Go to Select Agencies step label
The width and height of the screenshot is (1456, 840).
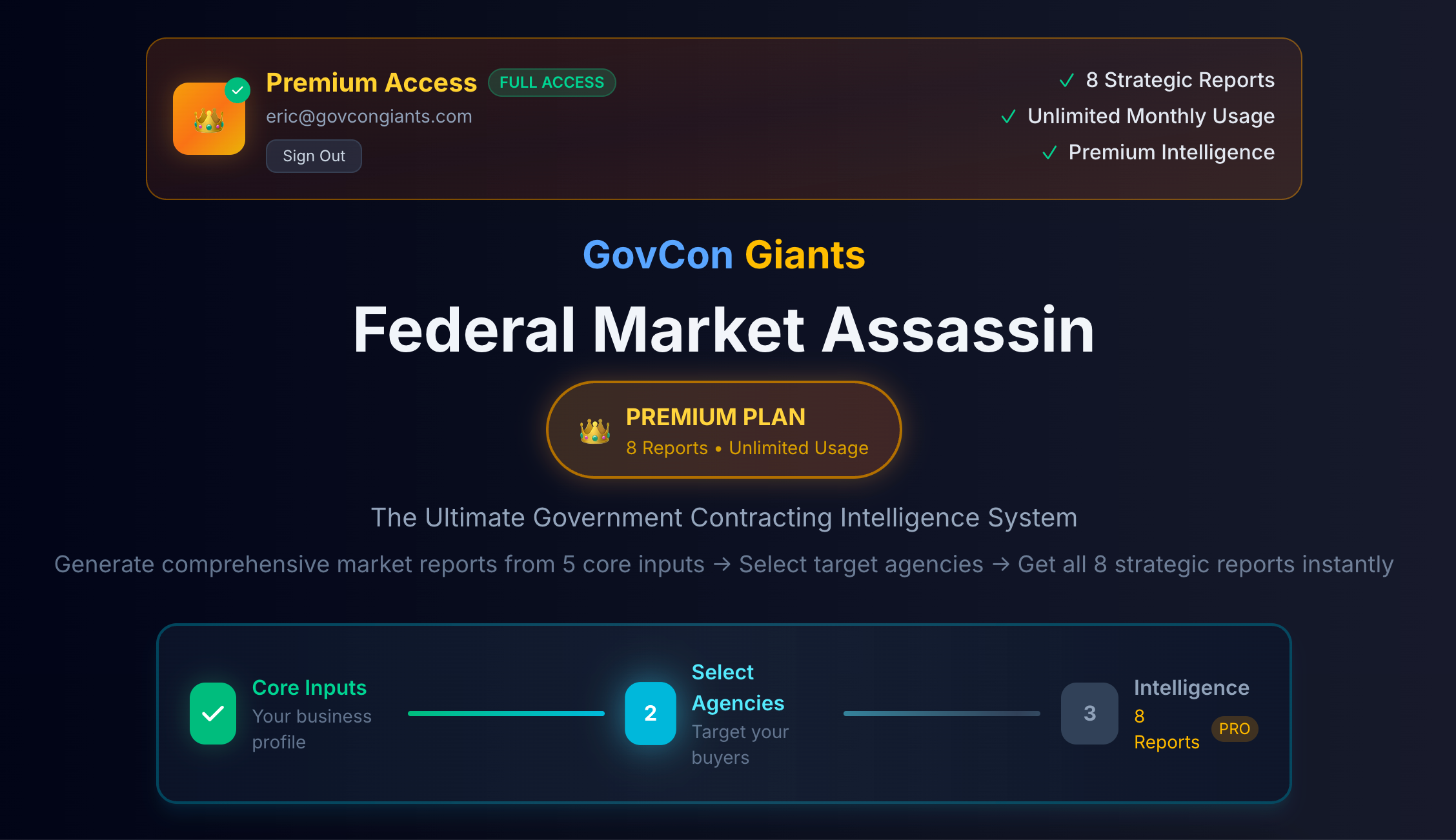pyautogui.click(x=738, y=688)
